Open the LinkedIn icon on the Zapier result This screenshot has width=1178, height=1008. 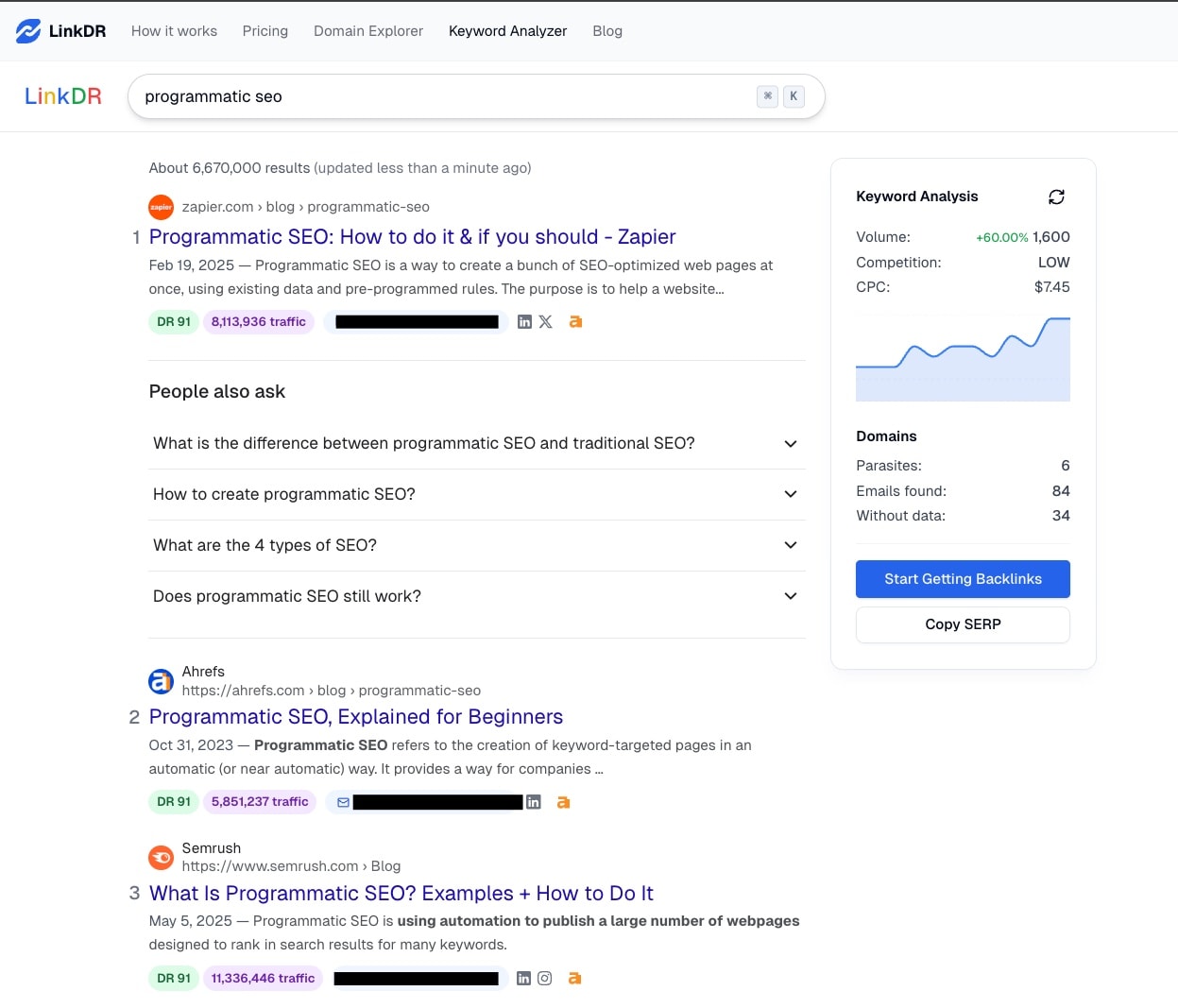[524, 321]
